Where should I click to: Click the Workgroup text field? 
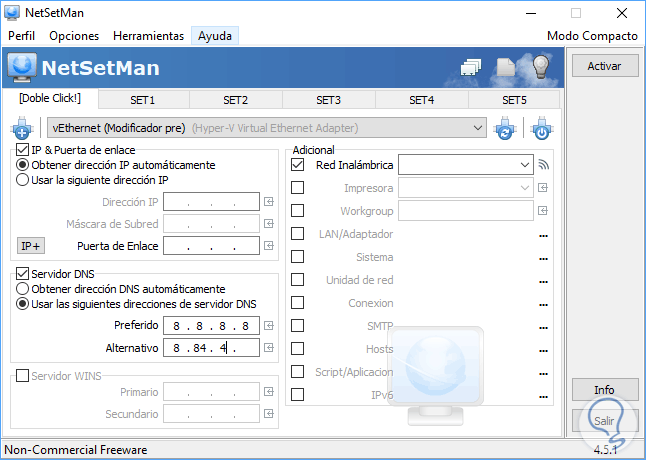(x=466, y=211)
